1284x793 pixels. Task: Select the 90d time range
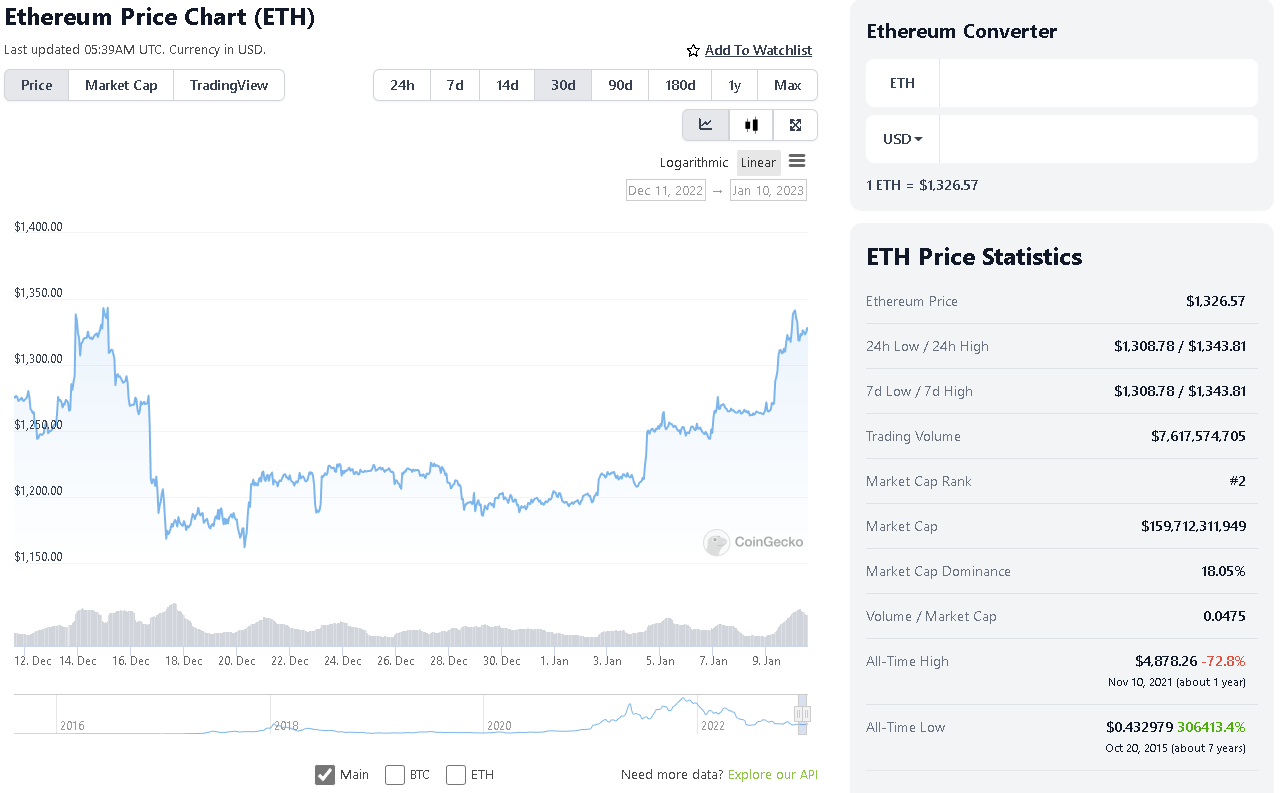pos(620,85)
